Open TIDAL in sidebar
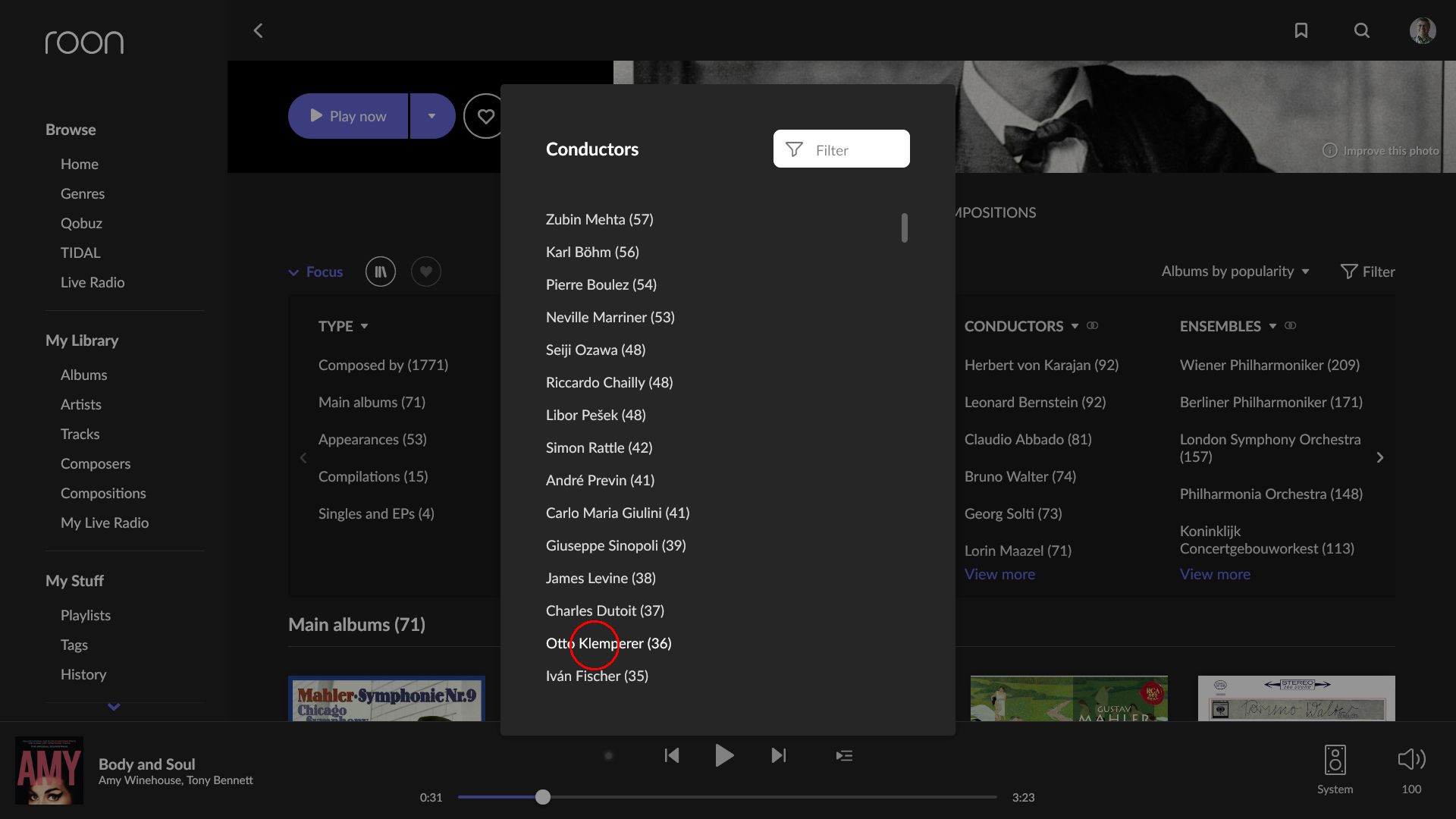Screen dimensions: 1456x819 coord(80,253)
